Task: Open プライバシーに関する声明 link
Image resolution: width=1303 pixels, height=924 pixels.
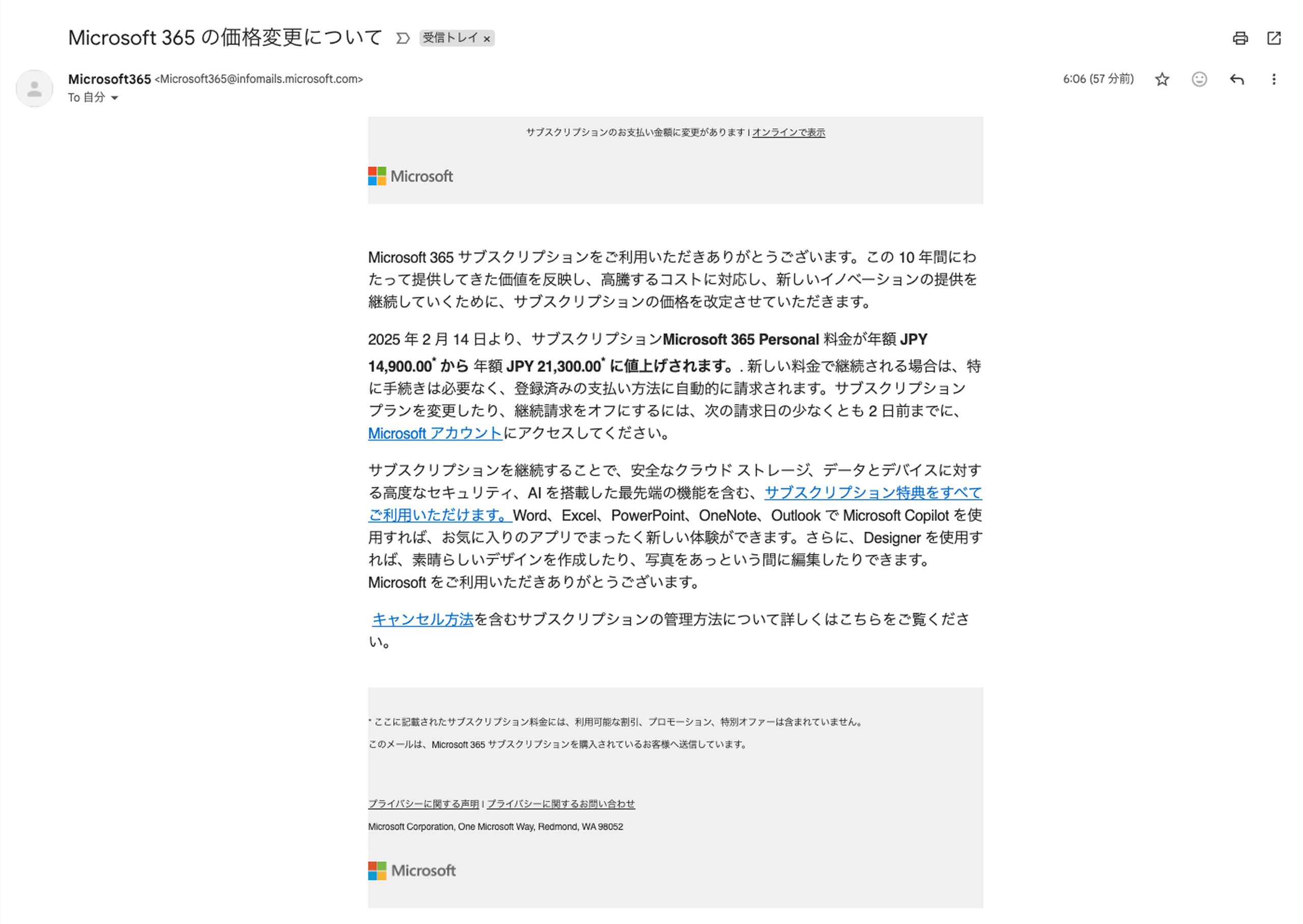Action: coord(423,804)
